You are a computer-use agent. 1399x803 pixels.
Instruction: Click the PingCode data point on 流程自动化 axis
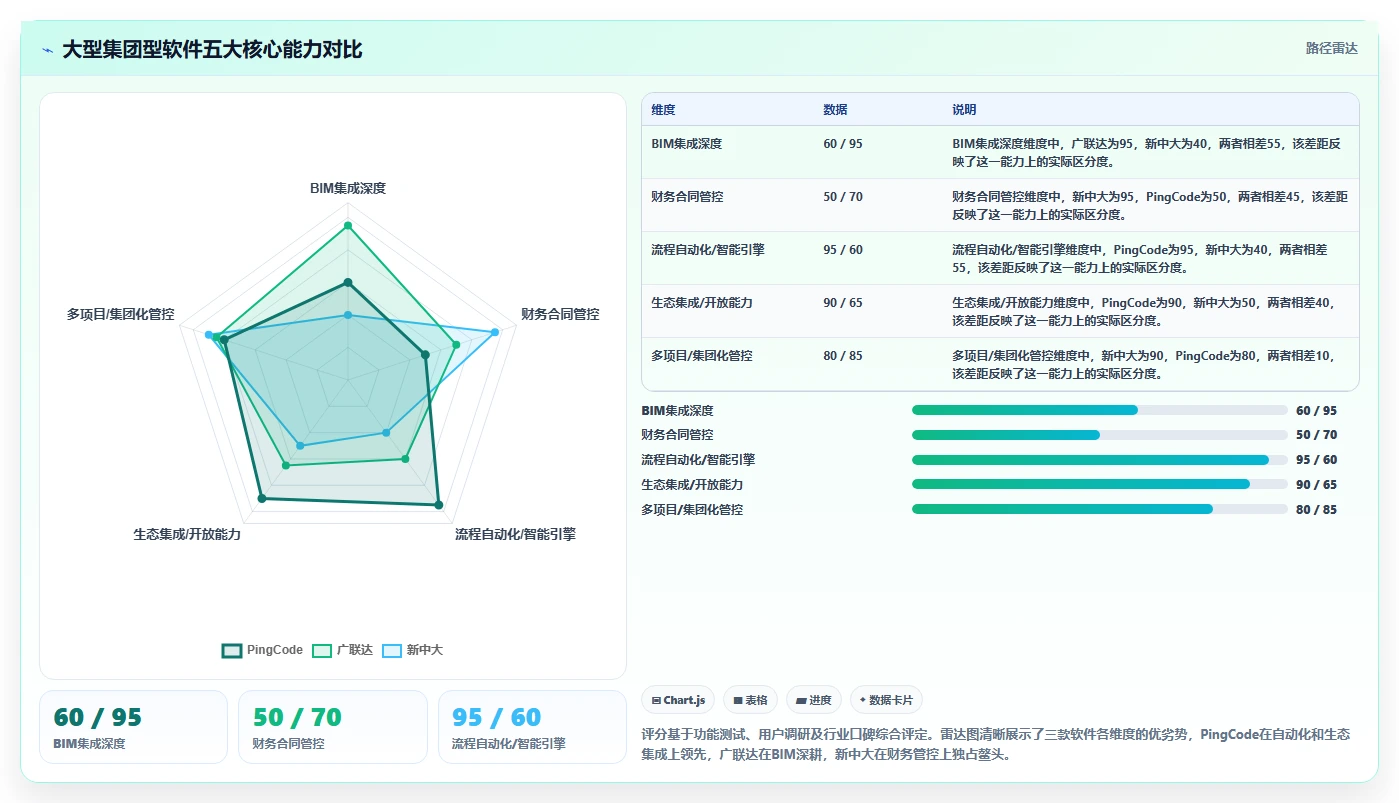click(x=438, y=505)
